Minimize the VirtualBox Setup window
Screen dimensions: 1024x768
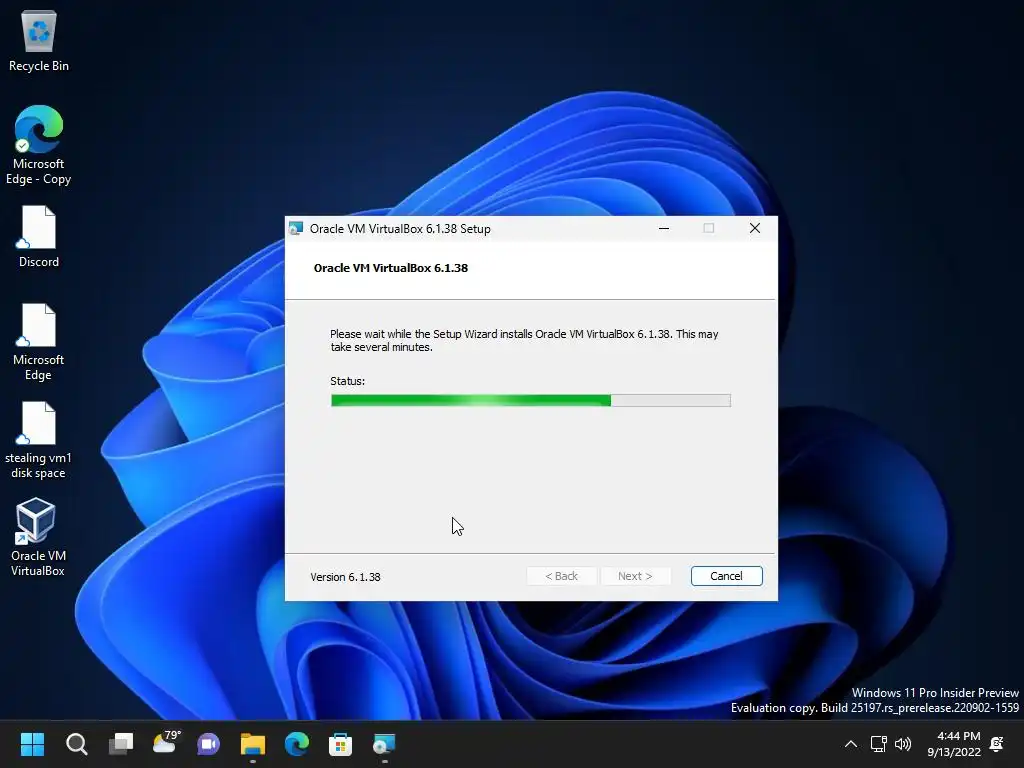[x=664, y=229]
